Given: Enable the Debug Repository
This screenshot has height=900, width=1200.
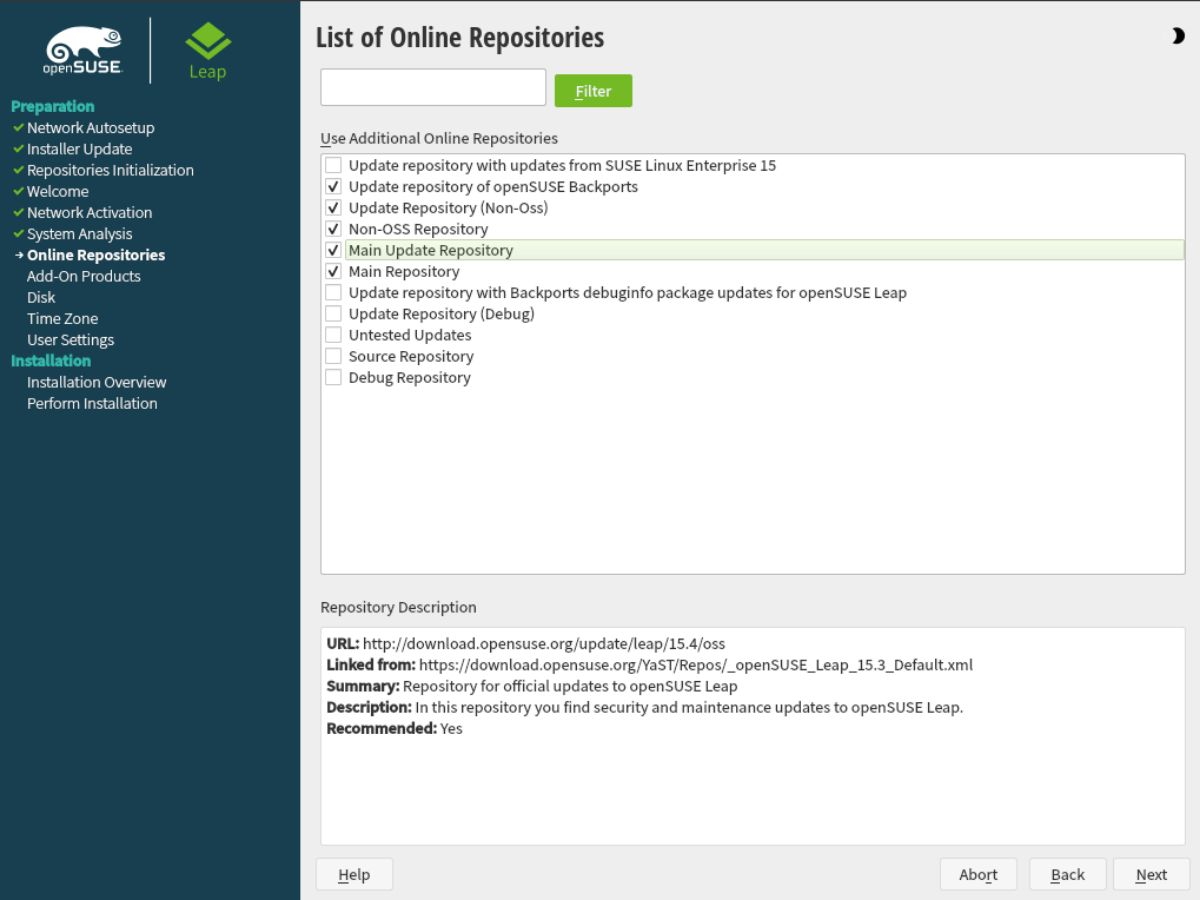Looking at the screenshot, I should (x=333, y=377).
